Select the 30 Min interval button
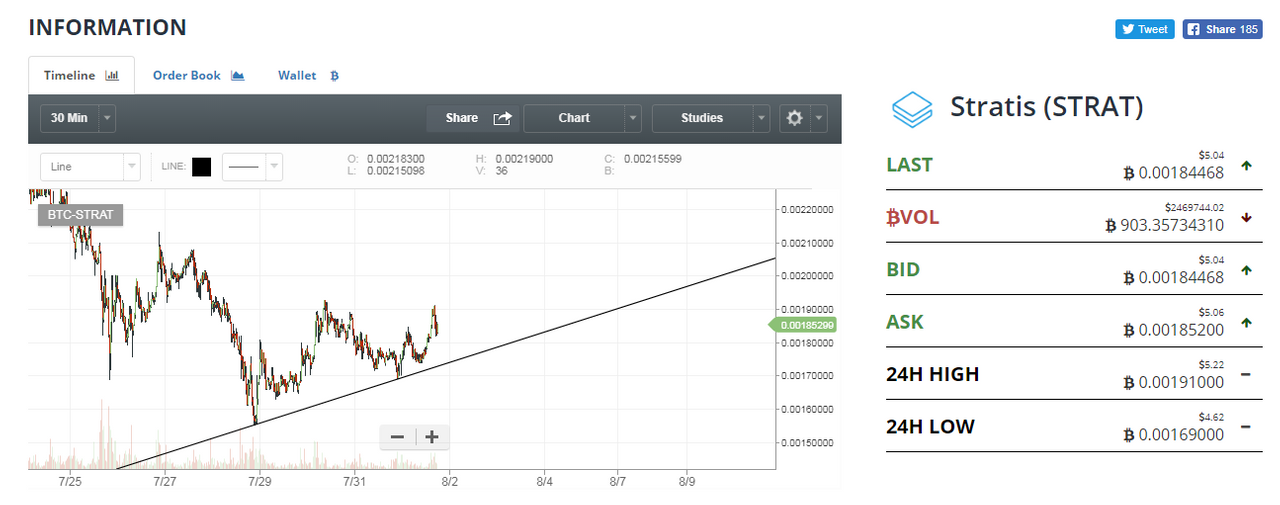 (x=69, y=118)
